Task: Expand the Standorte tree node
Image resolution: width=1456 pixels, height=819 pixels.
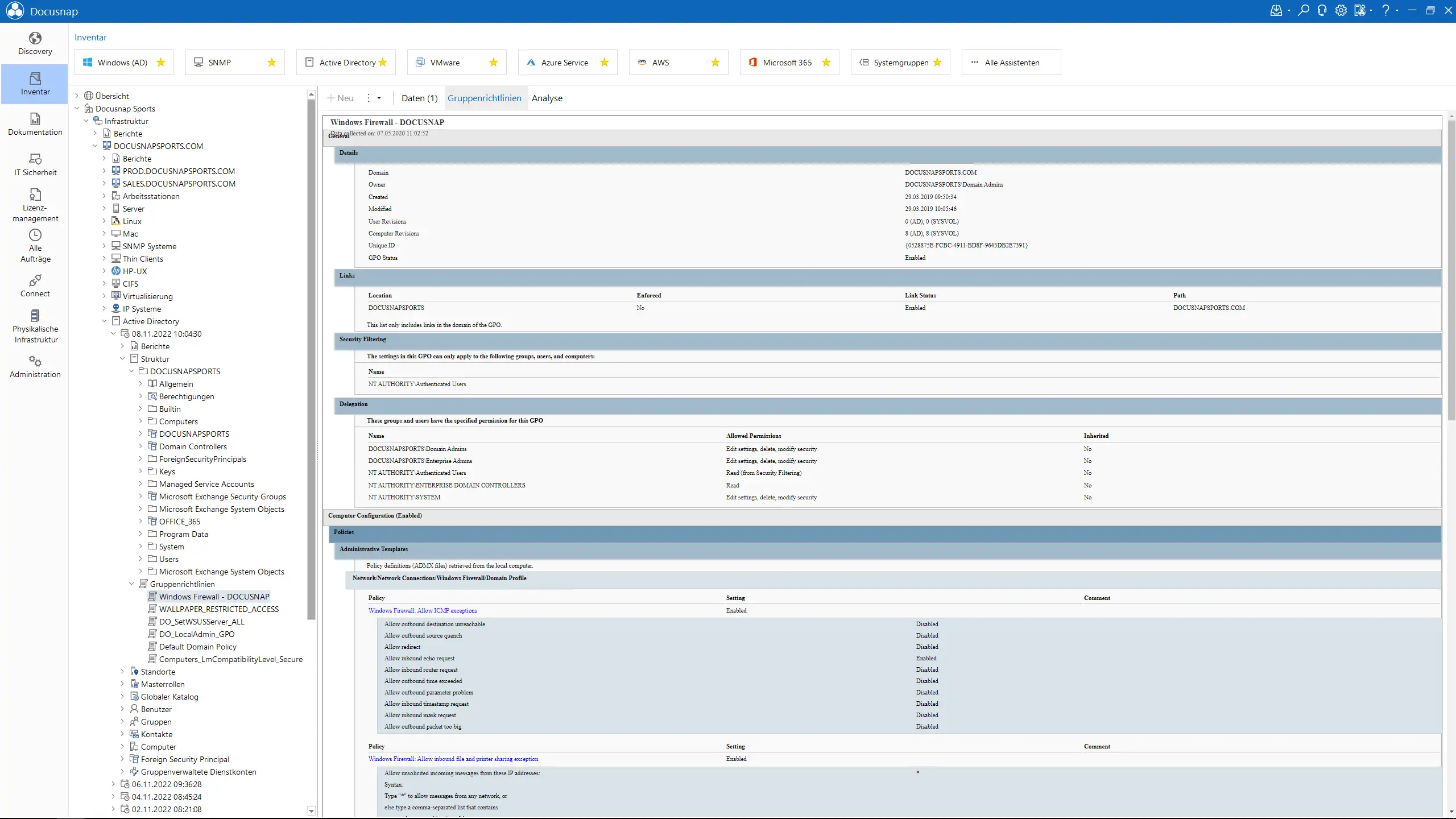Action: pyautogui.click(x=122, y=671)
